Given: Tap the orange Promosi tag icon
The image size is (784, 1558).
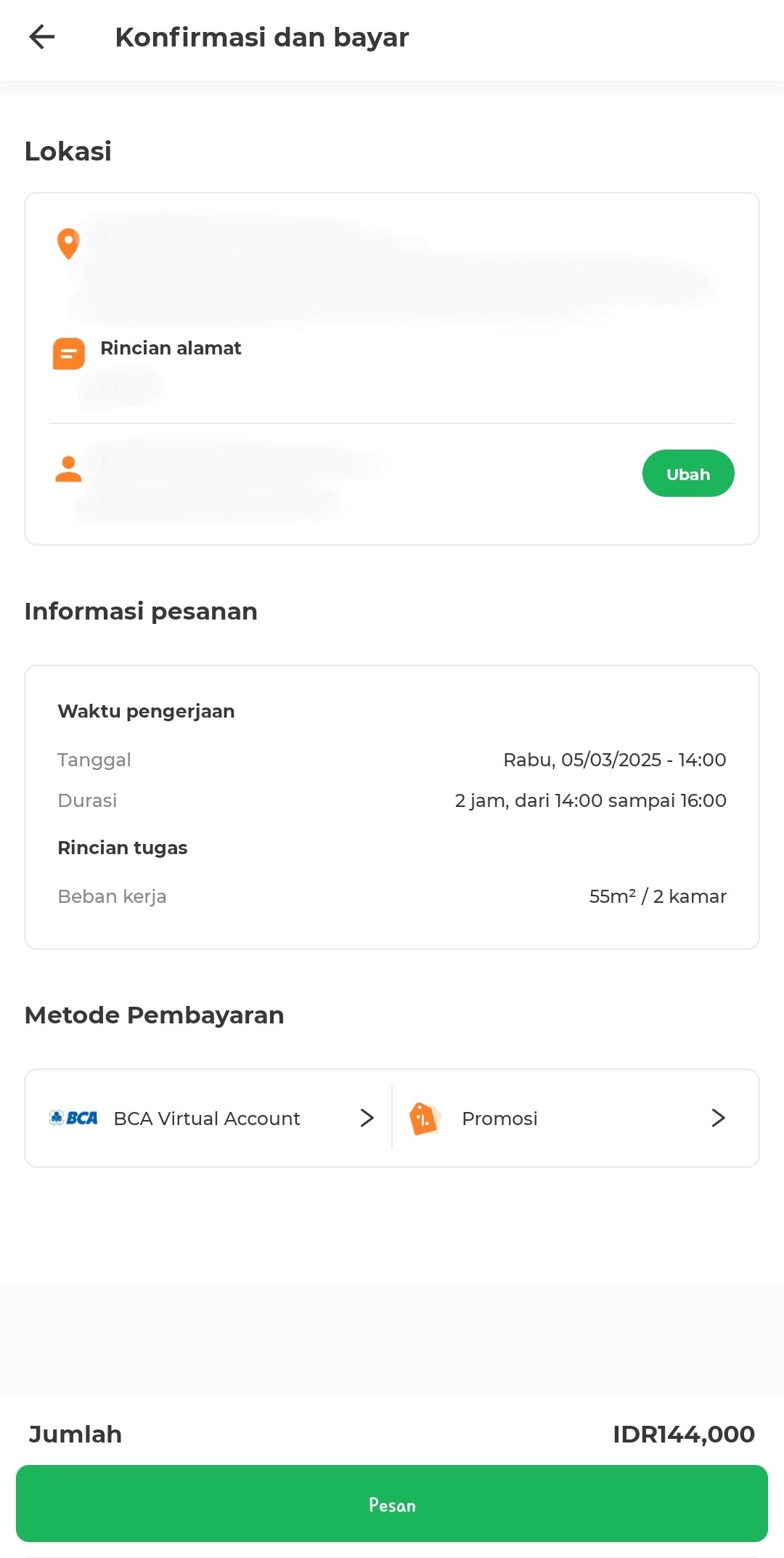Looking at the screenshot, I should coord(425,1118).
